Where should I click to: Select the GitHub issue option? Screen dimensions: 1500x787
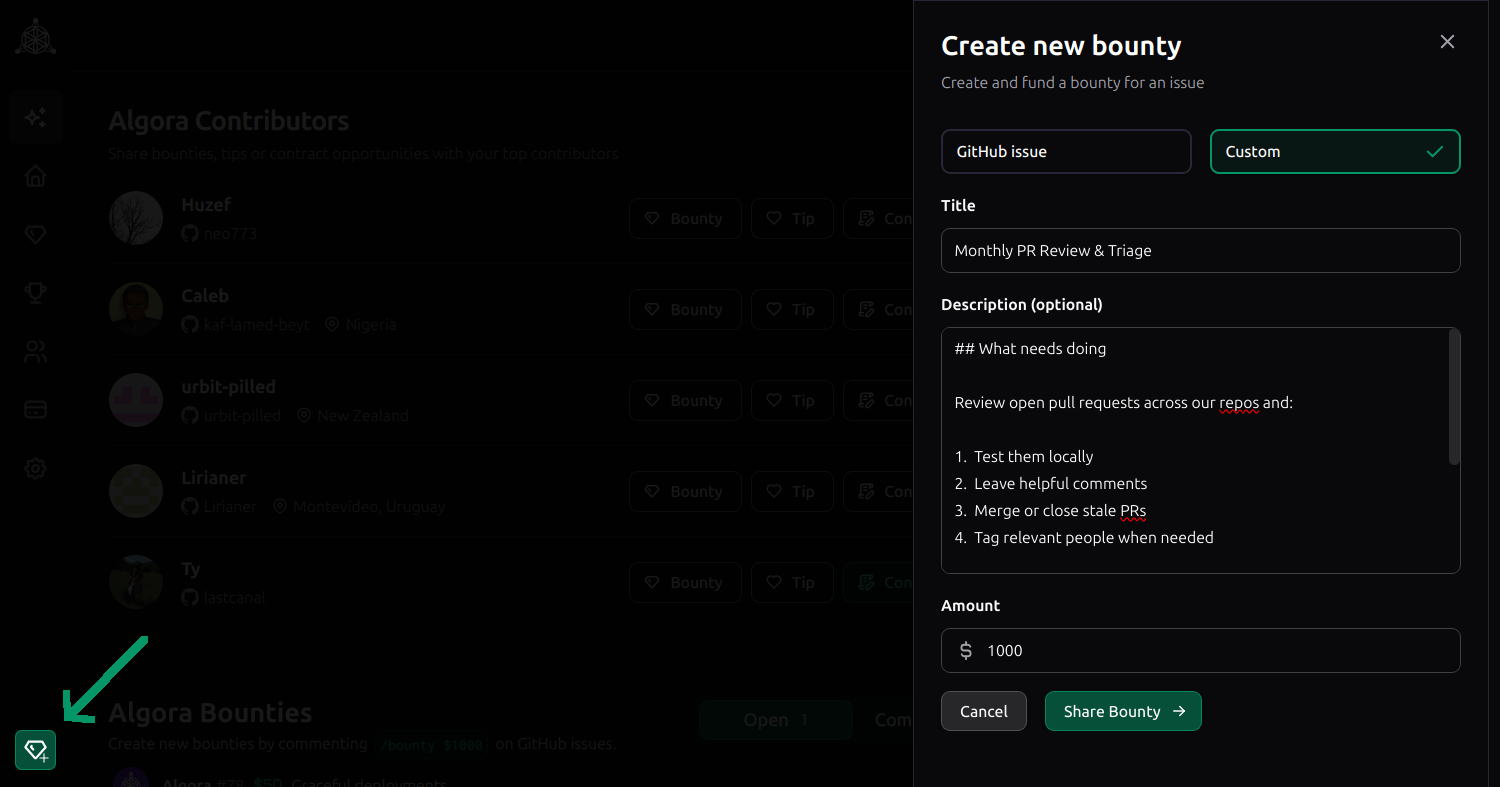click(x=1066, y=152)
